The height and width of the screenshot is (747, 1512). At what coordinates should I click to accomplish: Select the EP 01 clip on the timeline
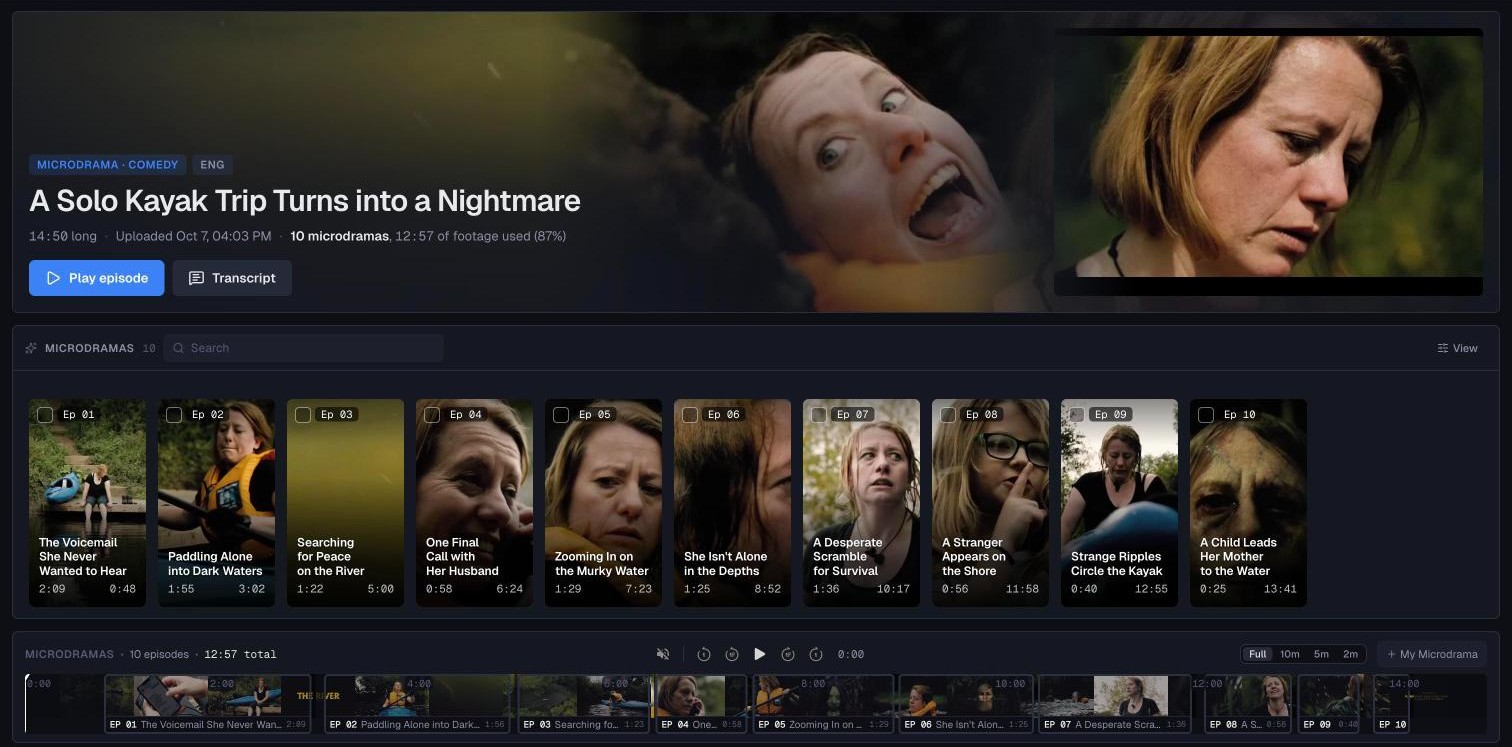tap(208, 704)
